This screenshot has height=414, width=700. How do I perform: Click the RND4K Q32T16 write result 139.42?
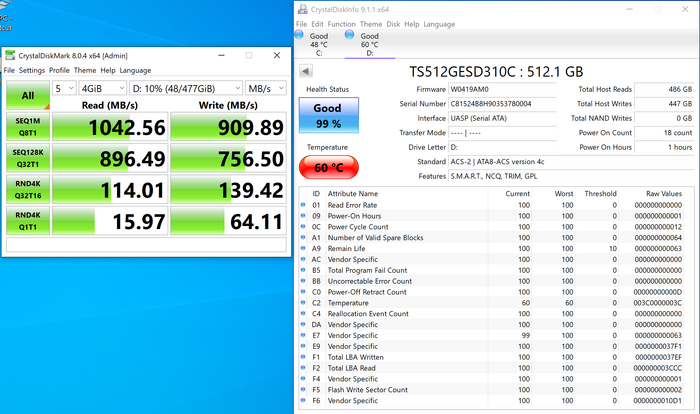pos(228,189)
